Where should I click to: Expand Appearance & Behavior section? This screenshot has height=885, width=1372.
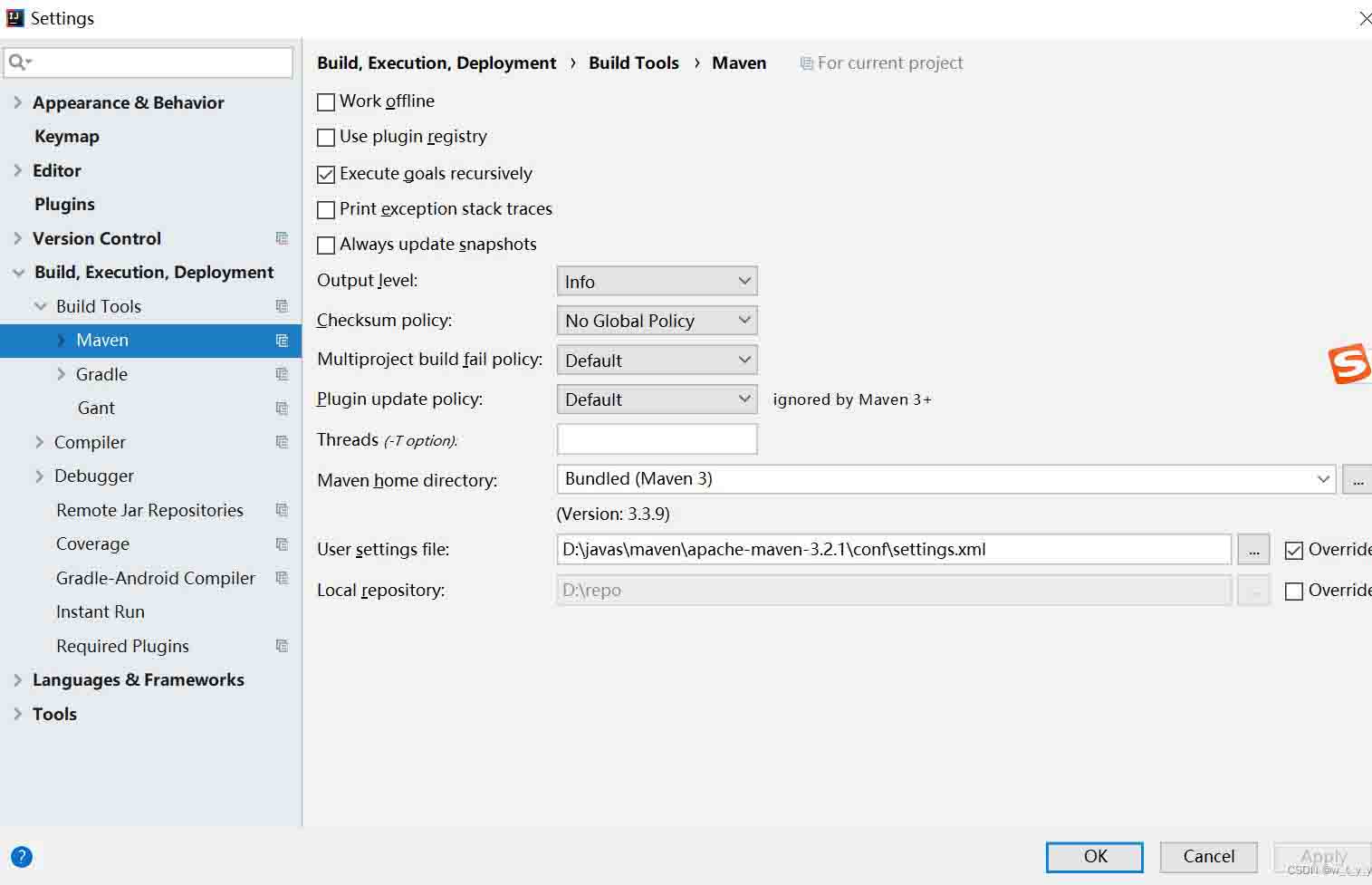pyautogui.click(x=17, y=102)
